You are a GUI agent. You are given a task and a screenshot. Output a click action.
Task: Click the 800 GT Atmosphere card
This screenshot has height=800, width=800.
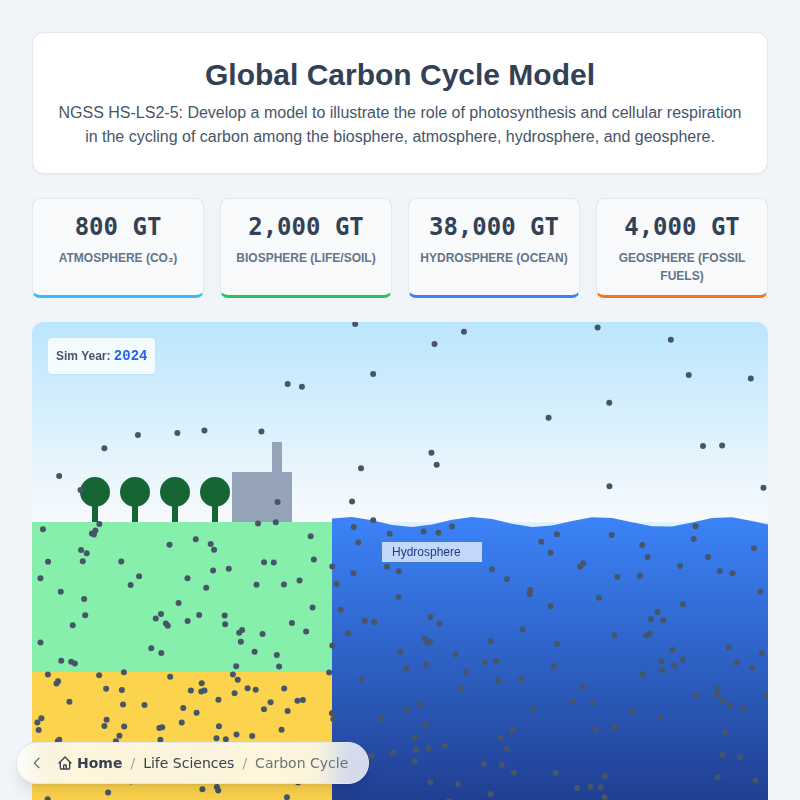[117, 247]
